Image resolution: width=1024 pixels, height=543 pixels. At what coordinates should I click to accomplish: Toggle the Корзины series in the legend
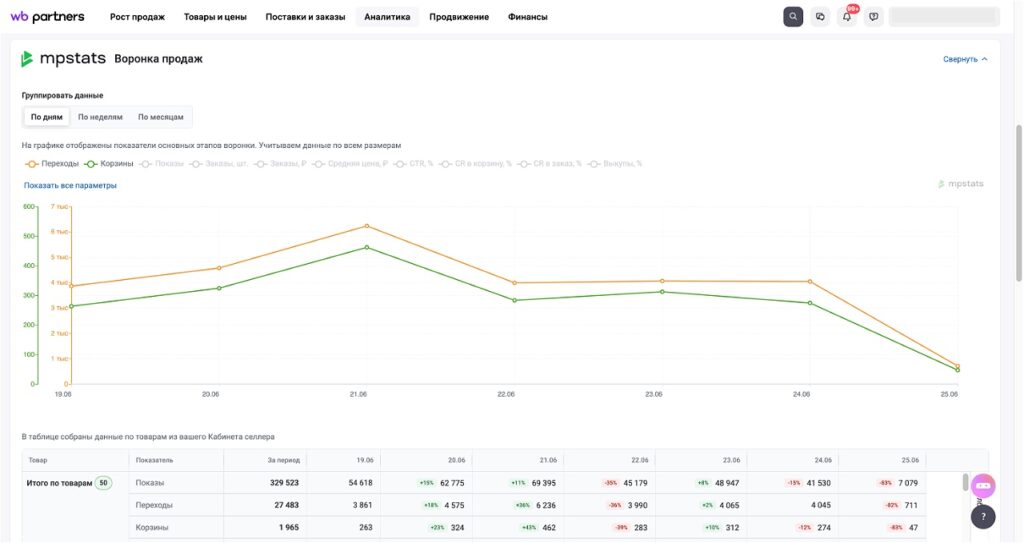click(109, 163)
